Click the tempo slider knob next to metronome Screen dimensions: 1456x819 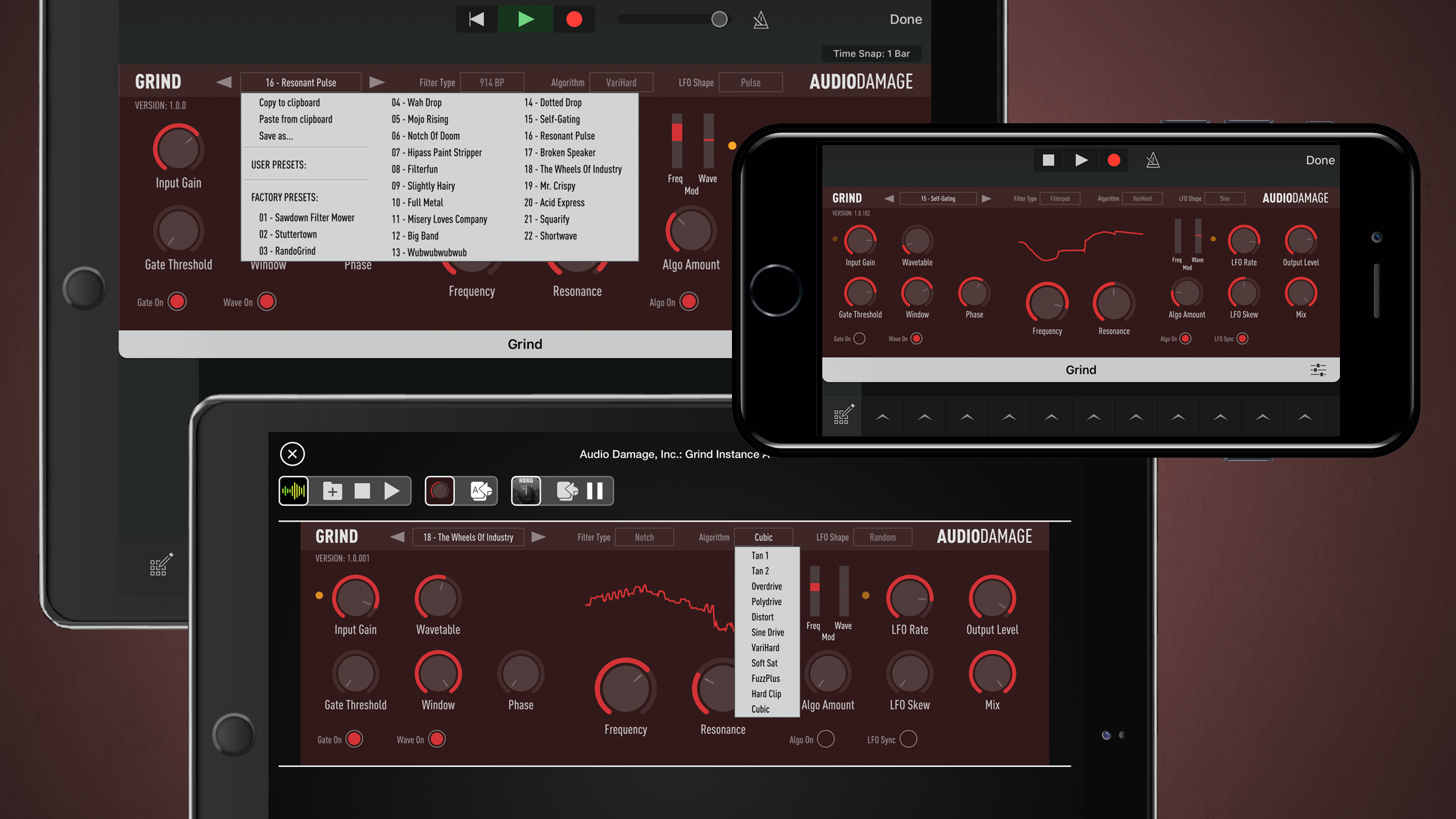pos(719,19)
